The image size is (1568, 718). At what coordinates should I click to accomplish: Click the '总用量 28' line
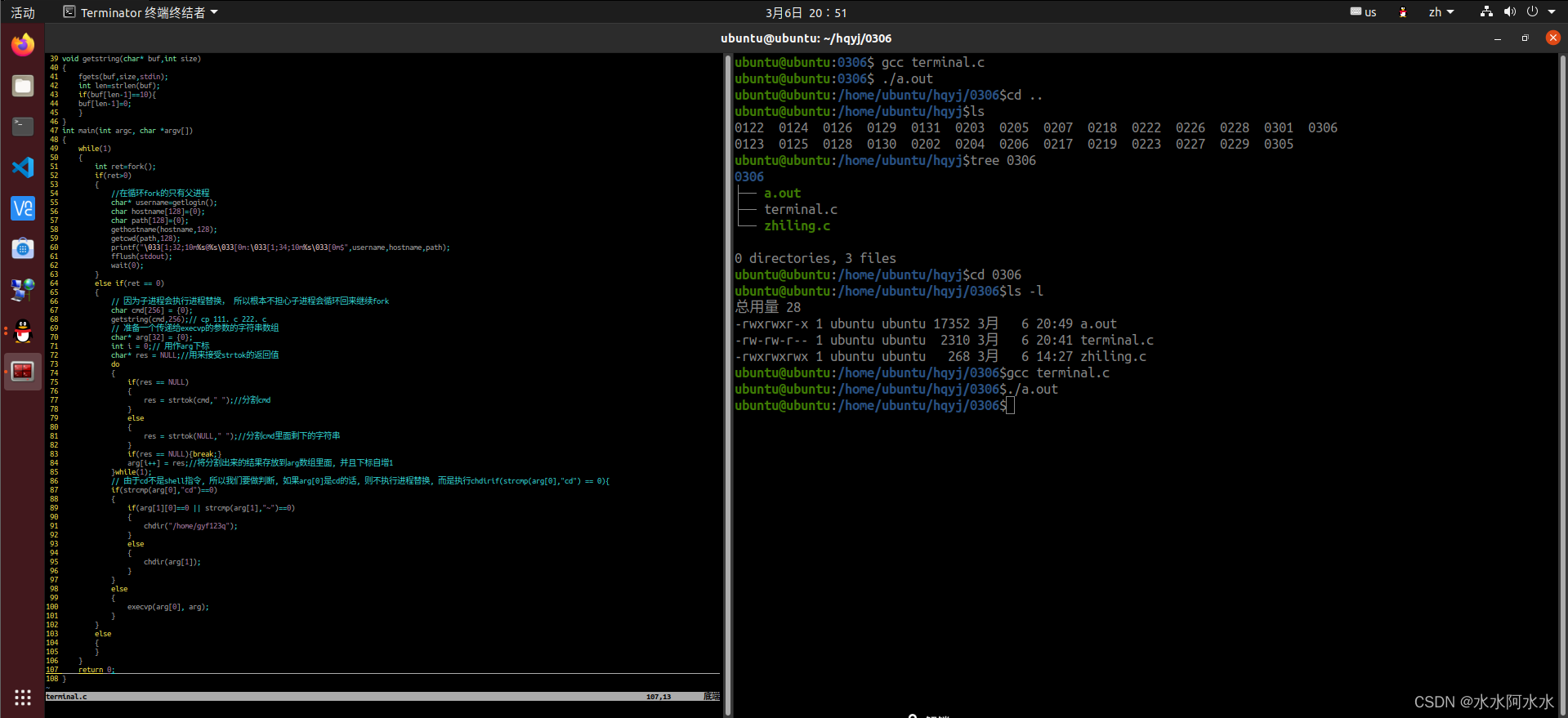tap(768, 308)
